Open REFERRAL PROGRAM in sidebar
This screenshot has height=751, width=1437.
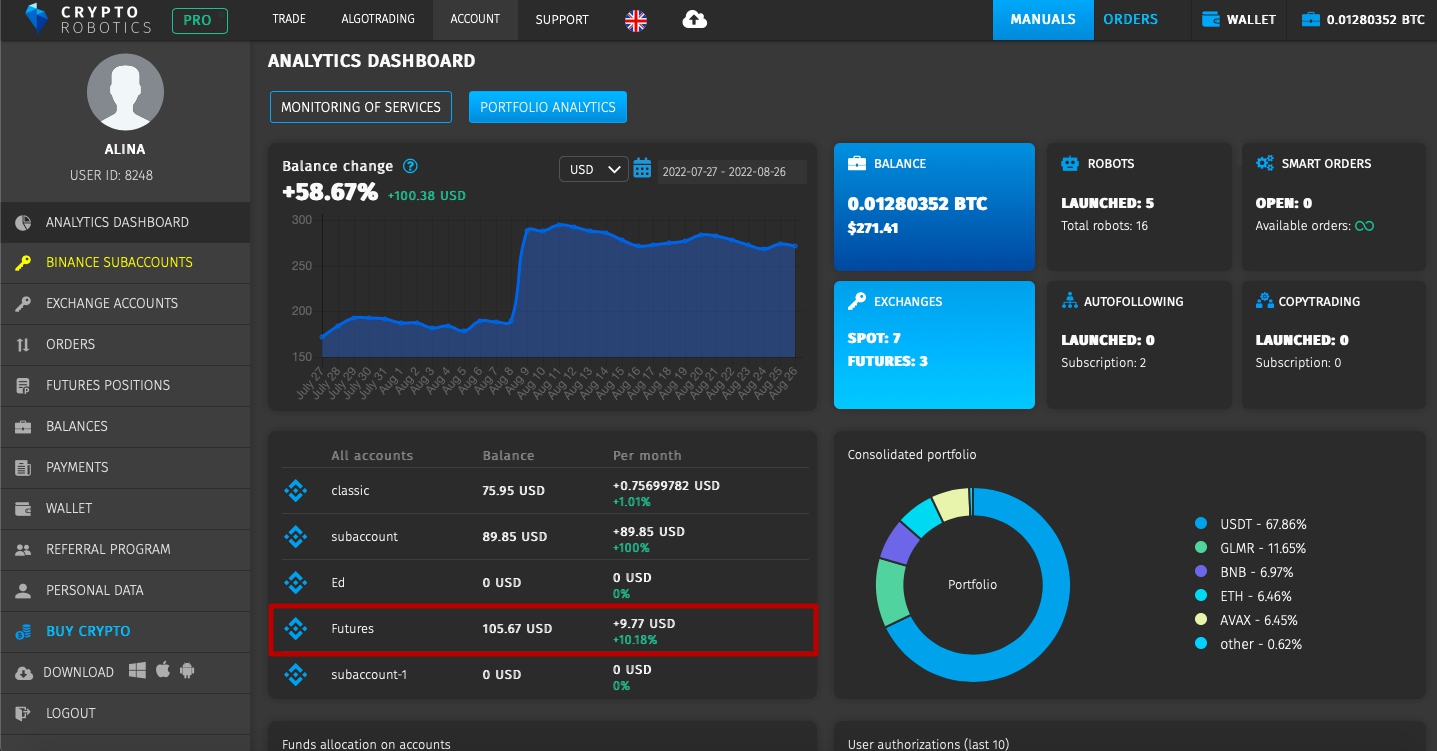coord(125,549)
